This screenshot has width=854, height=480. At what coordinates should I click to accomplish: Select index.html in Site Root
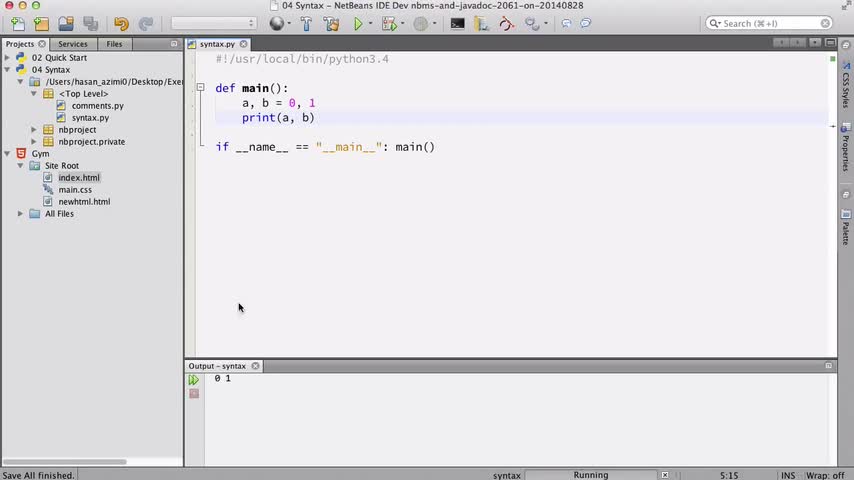(x=79, y=178)
